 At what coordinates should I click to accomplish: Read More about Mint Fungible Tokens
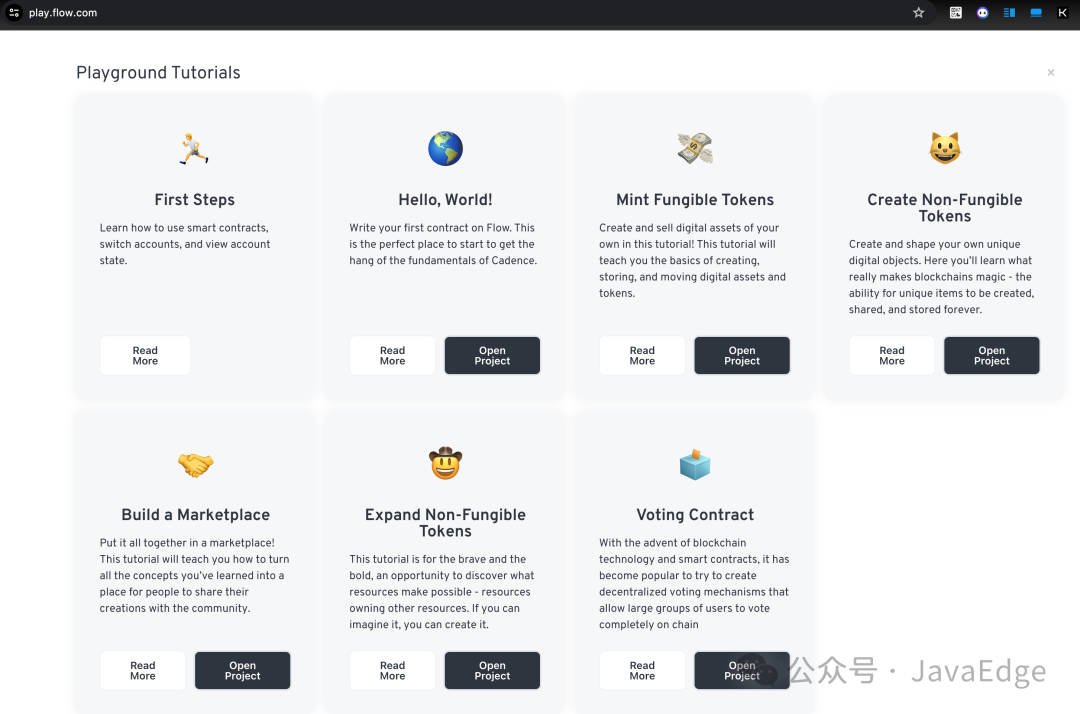642,355
